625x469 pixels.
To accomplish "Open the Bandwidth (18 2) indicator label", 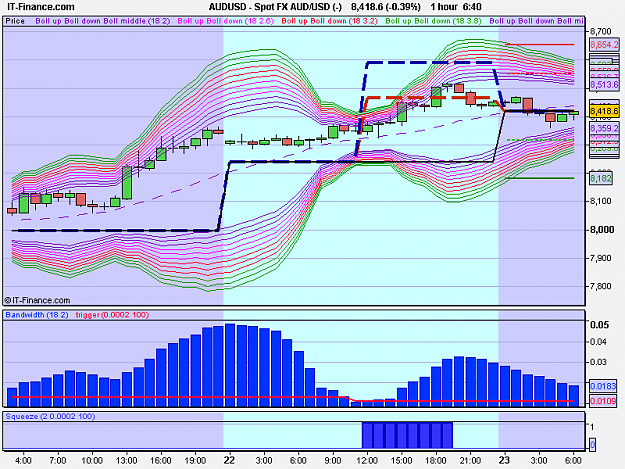I will [37, 315].
